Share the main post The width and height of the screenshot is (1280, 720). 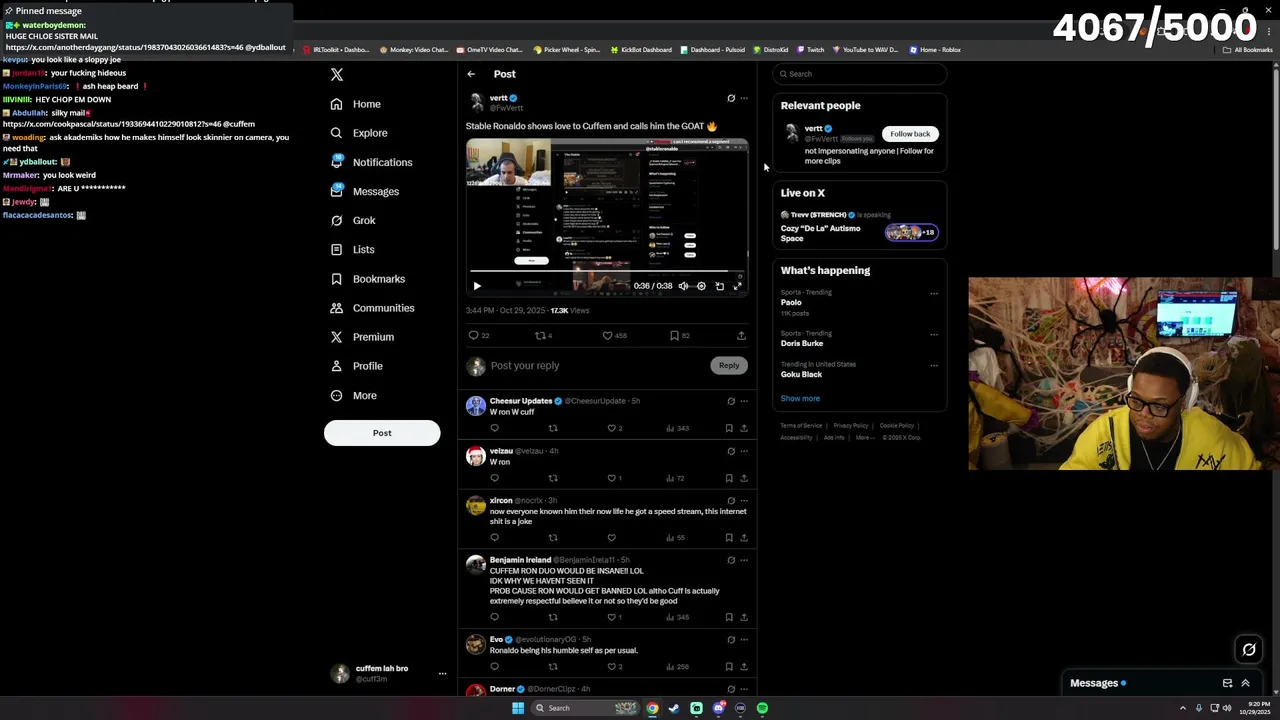coord(741,336)
